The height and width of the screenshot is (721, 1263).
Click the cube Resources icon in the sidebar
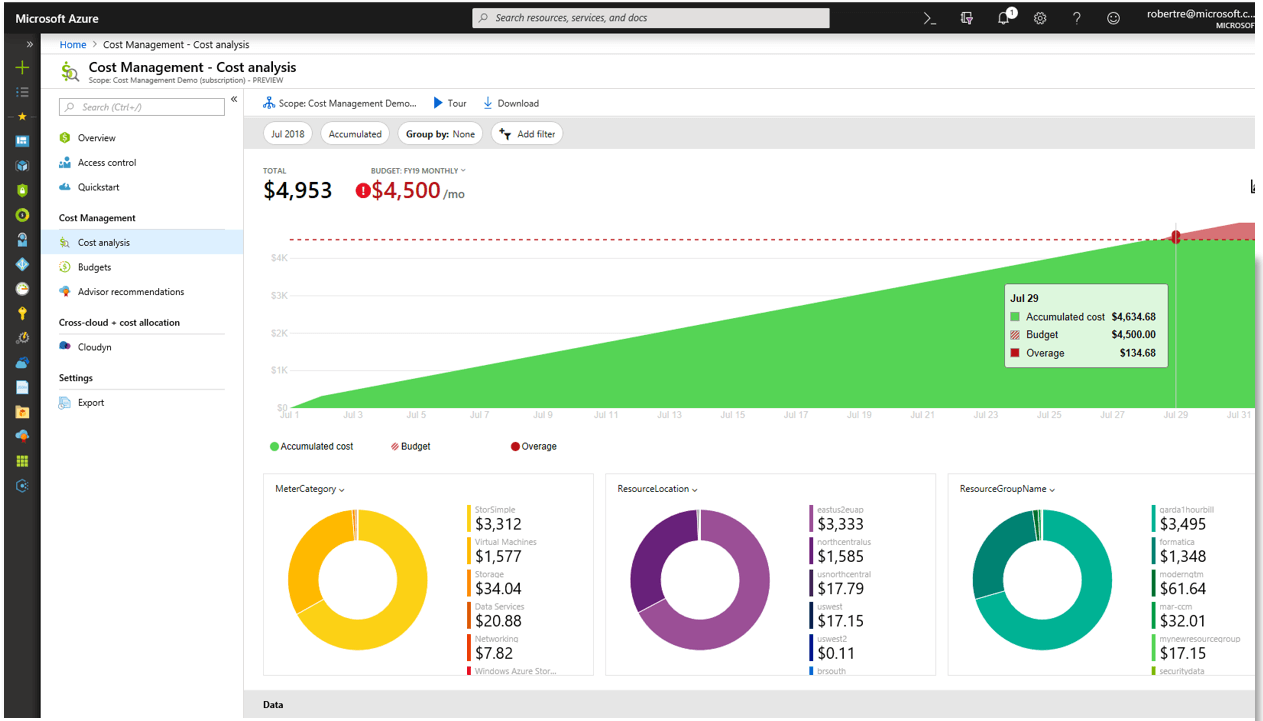(22, 166)
